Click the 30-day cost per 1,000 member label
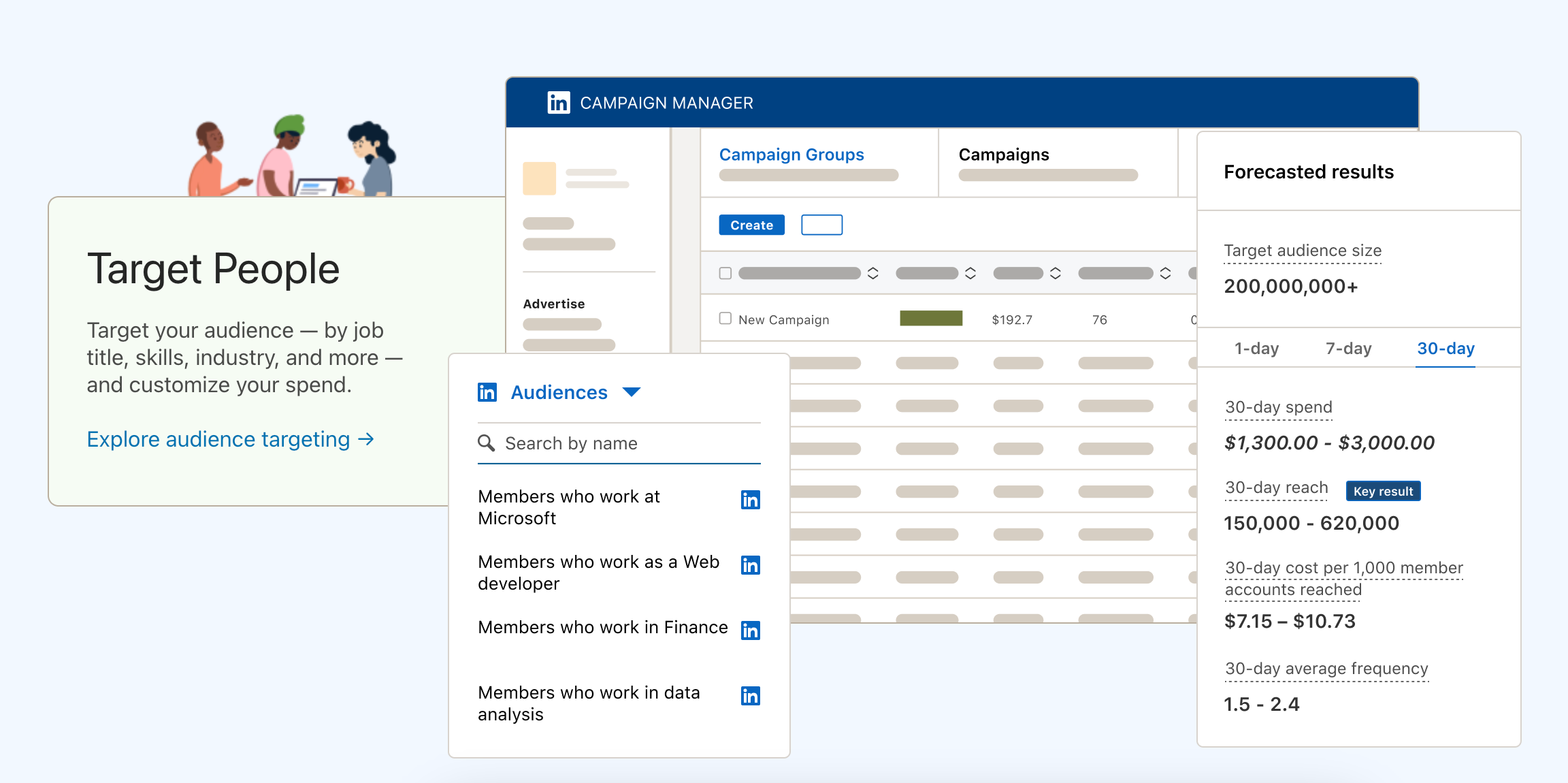 click(x=1343, y=578)
